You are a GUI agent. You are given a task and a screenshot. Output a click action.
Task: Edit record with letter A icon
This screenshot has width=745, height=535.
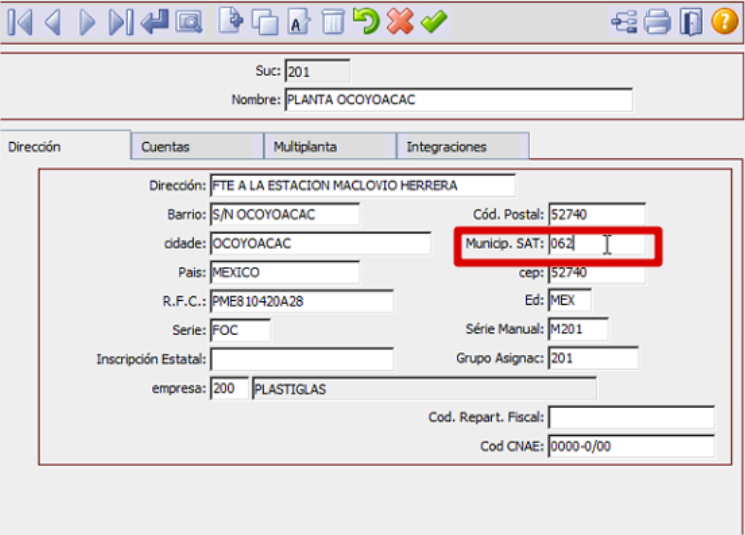click(299, 22)
